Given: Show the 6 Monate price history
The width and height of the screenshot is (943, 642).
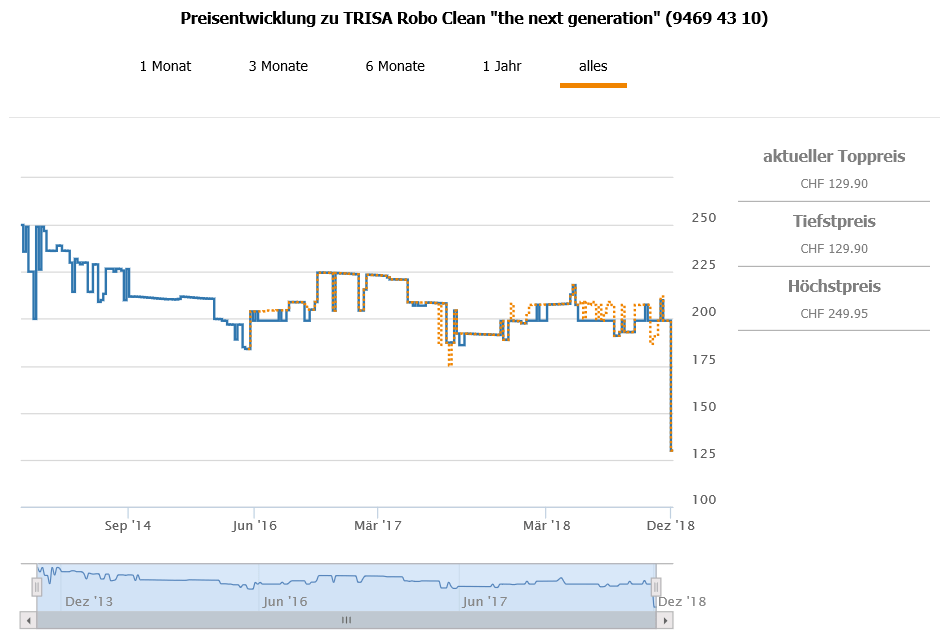Looking at the screenshot, I should click(395, 67).
